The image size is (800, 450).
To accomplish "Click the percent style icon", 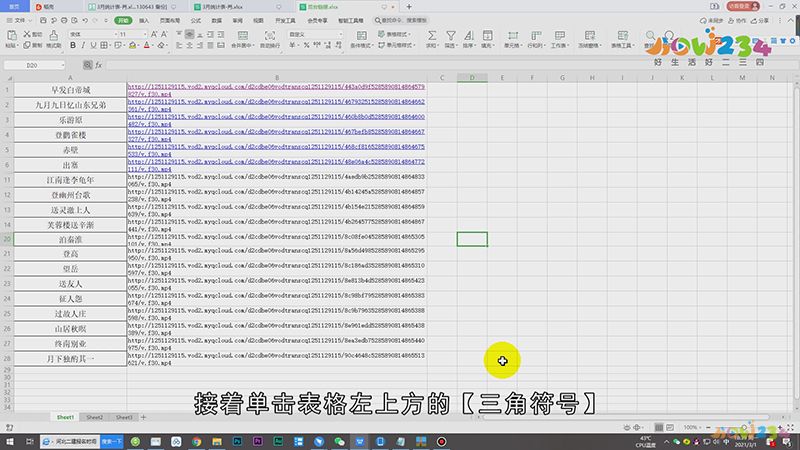I will [306, 45].
